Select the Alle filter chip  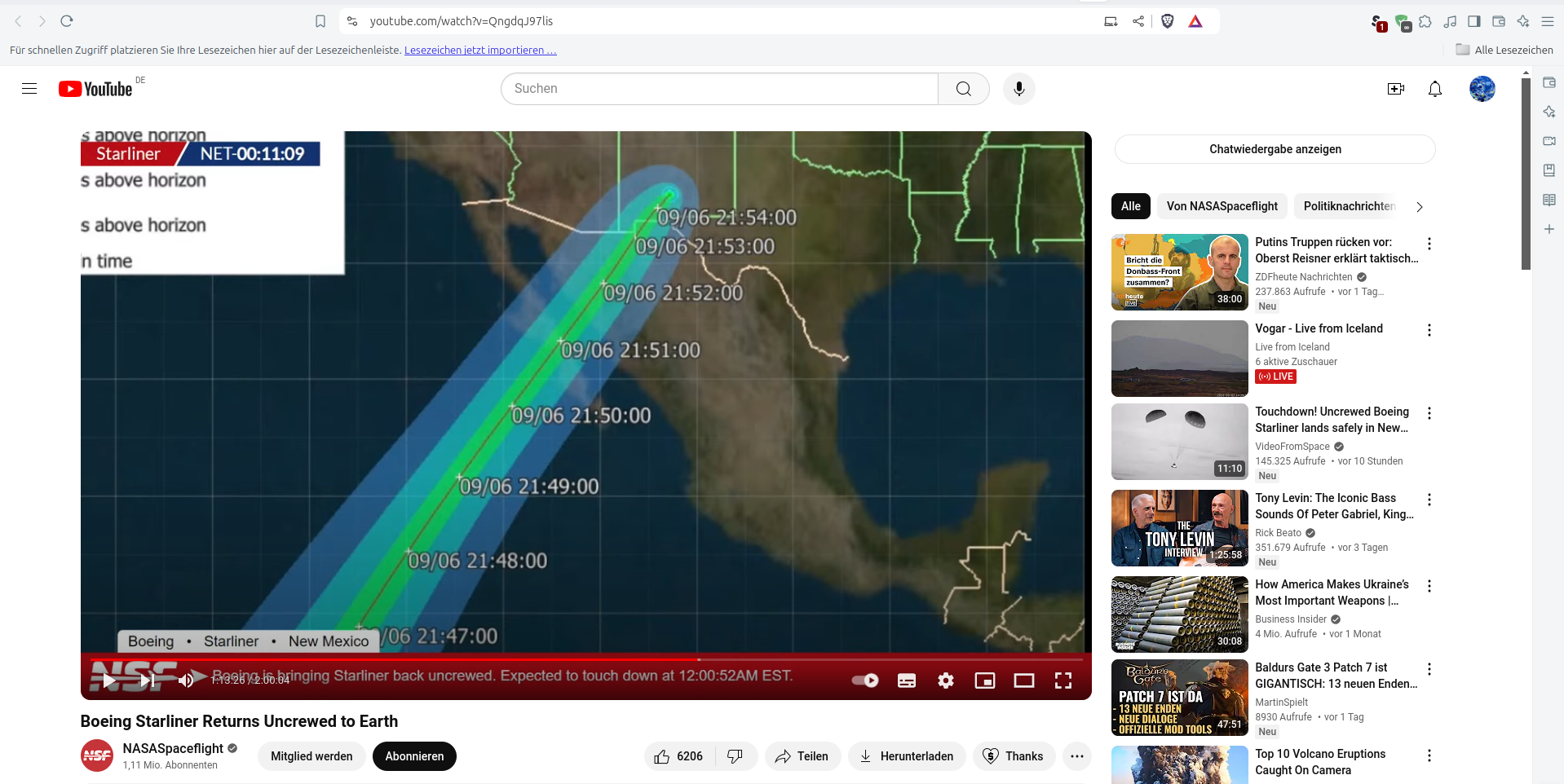tap(1131, 206)
